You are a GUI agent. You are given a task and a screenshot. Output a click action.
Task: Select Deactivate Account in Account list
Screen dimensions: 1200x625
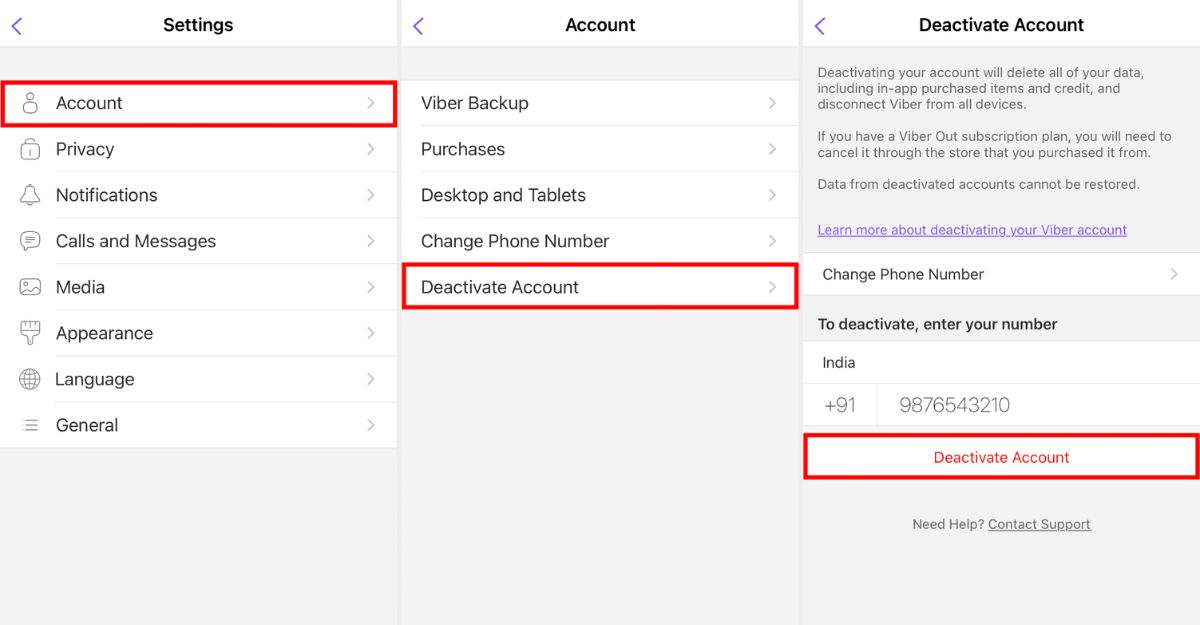(599, 287)
